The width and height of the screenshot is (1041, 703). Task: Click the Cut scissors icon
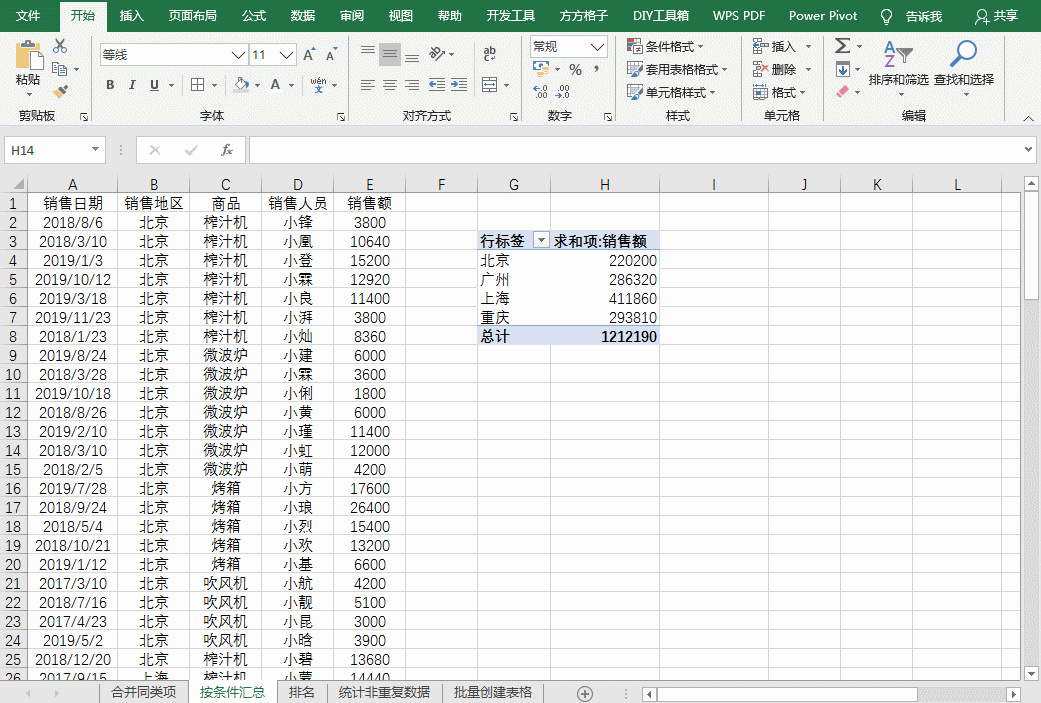pos(60,46)
